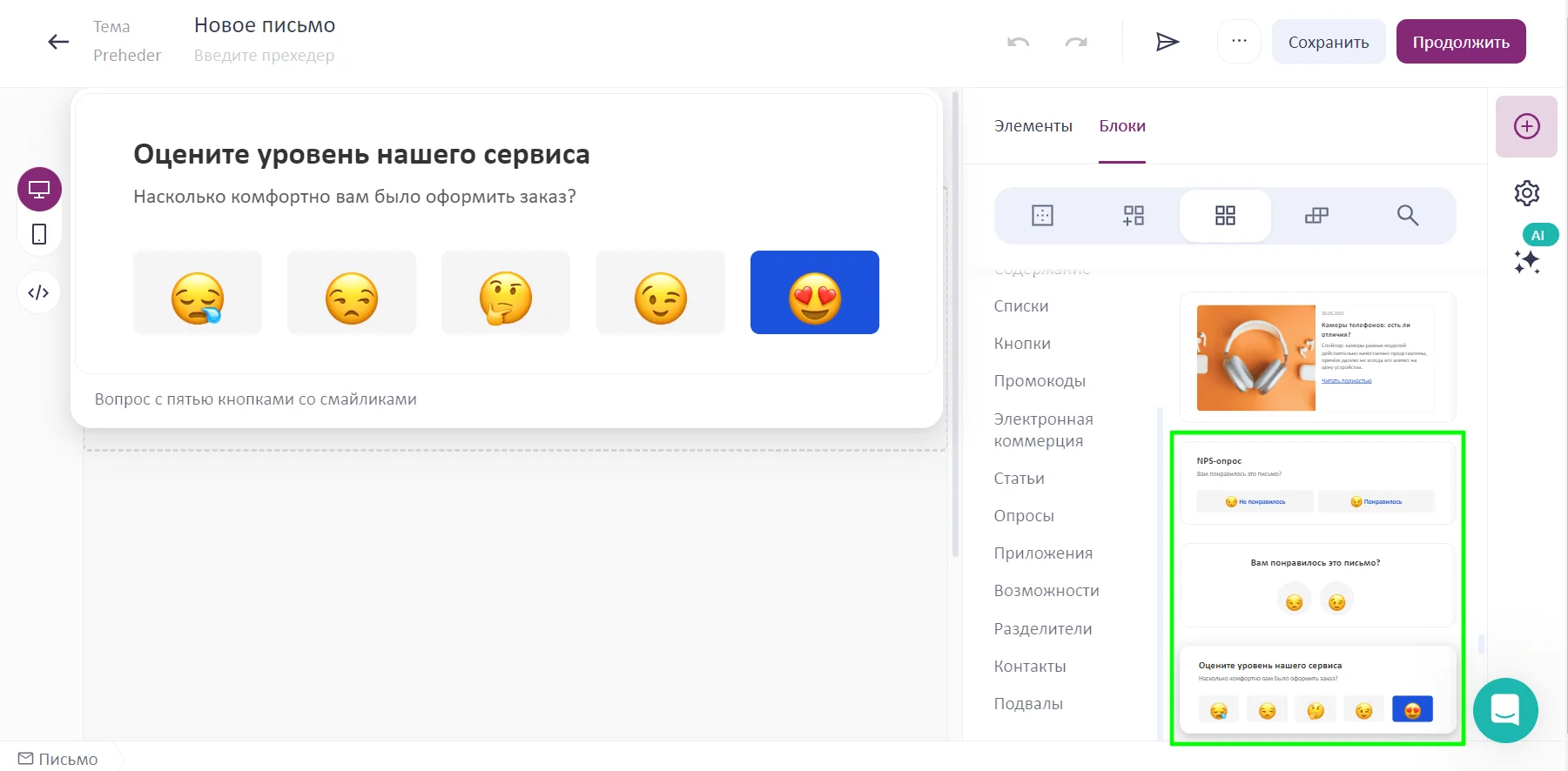Image resolution: width=1568 pixels, height=771 pixels.
Task: Redo the last undone change
Action: 1076,42
